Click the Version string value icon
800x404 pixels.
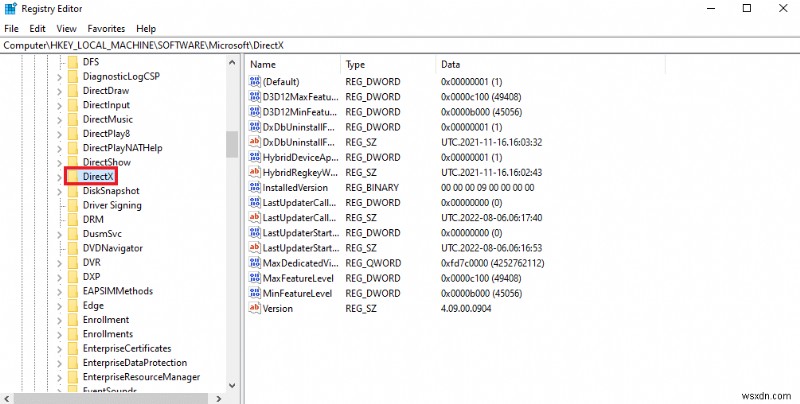coord(254,308)
